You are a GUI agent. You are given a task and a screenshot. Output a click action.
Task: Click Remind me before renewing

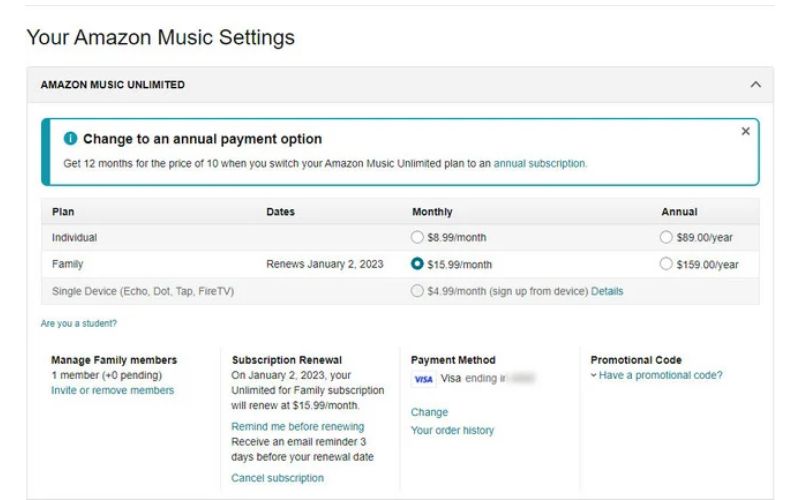coord(297,426)
